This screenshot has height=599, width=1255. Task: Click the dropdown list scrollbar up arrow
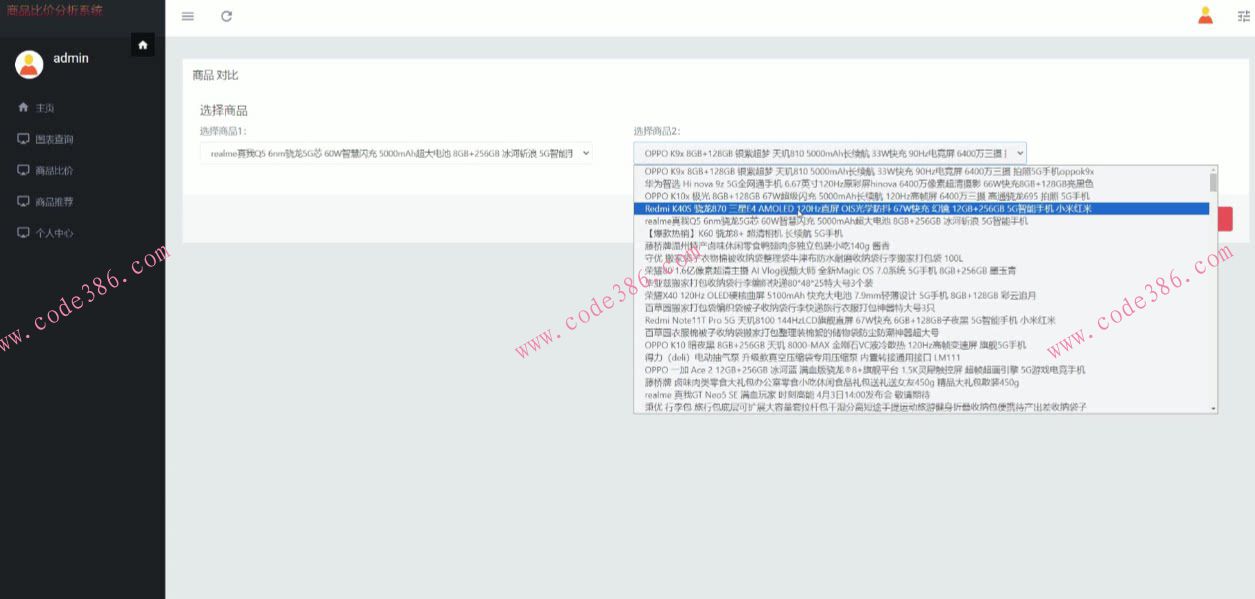click(1214, 169)
